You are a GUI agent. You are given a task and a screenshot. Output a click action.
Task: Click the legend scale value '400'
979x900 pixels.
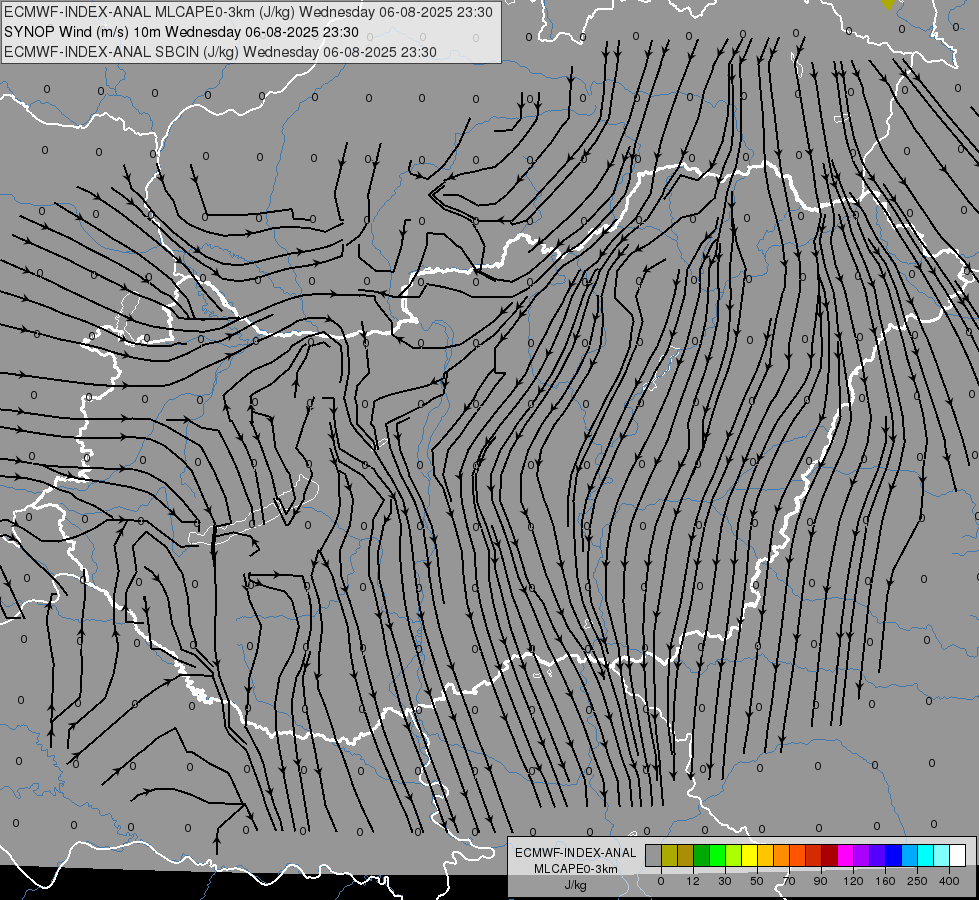(x=949, y=881)
